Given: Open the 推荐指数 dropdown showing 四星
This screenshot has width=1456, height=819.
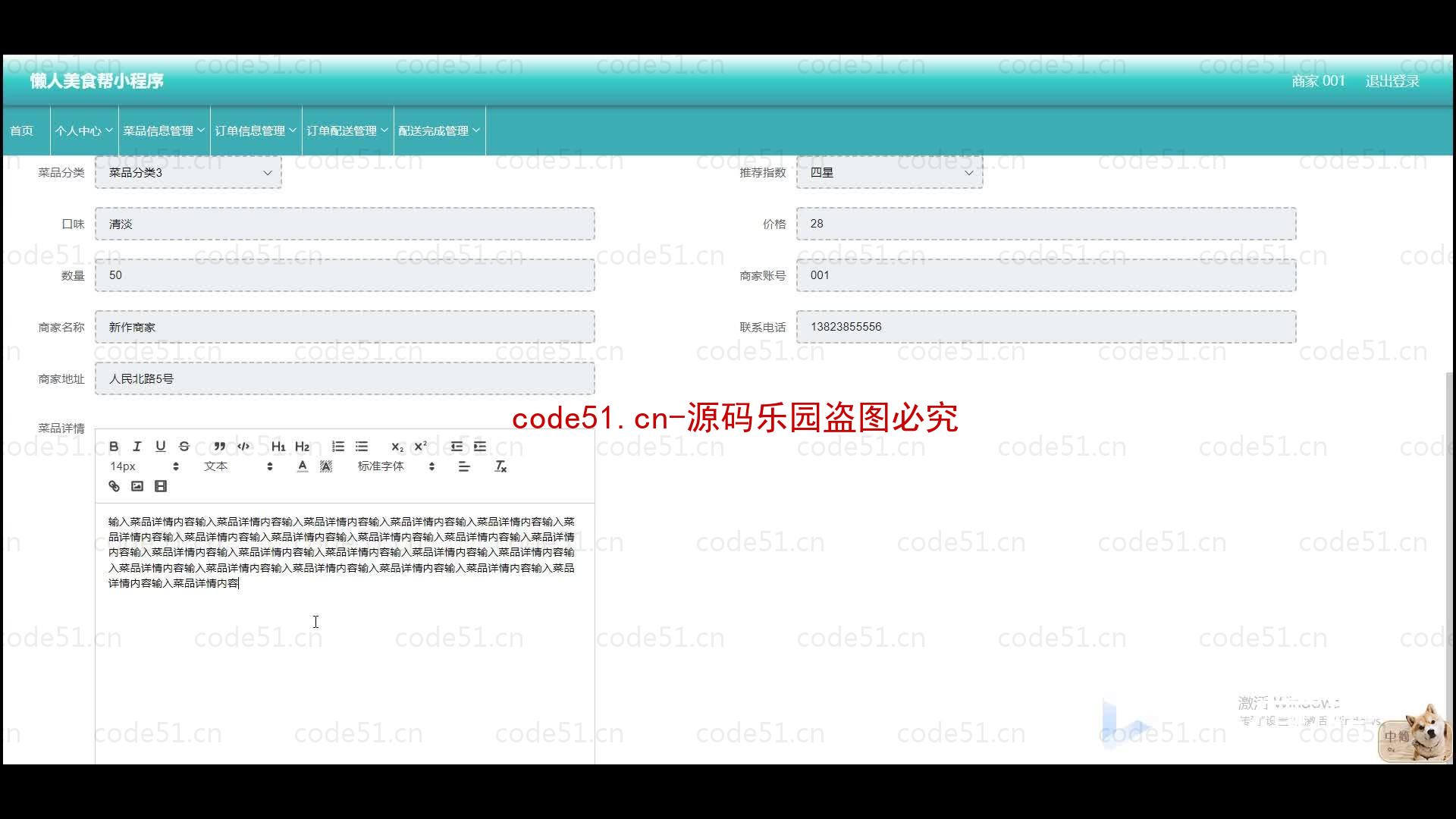Looking at the screenshot, I should coord(890,172).
